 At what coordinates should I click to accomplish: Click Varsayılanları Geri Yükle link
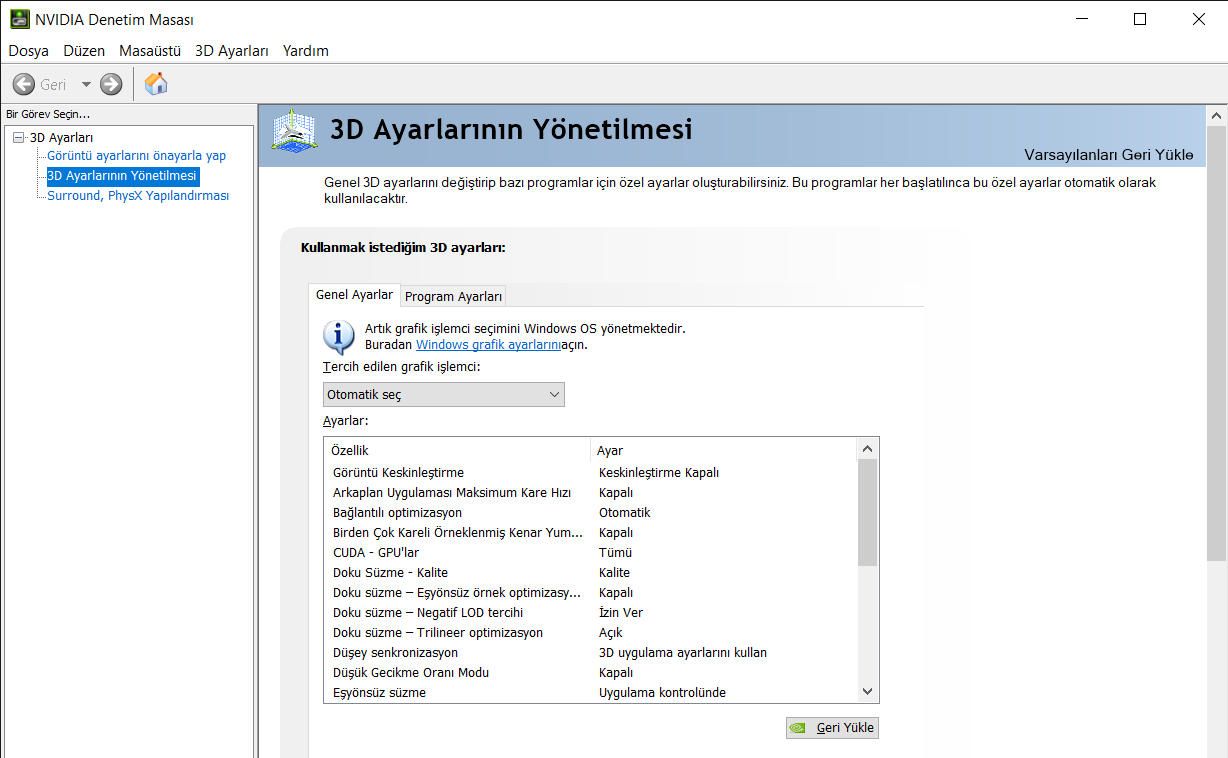[1108, 155]
